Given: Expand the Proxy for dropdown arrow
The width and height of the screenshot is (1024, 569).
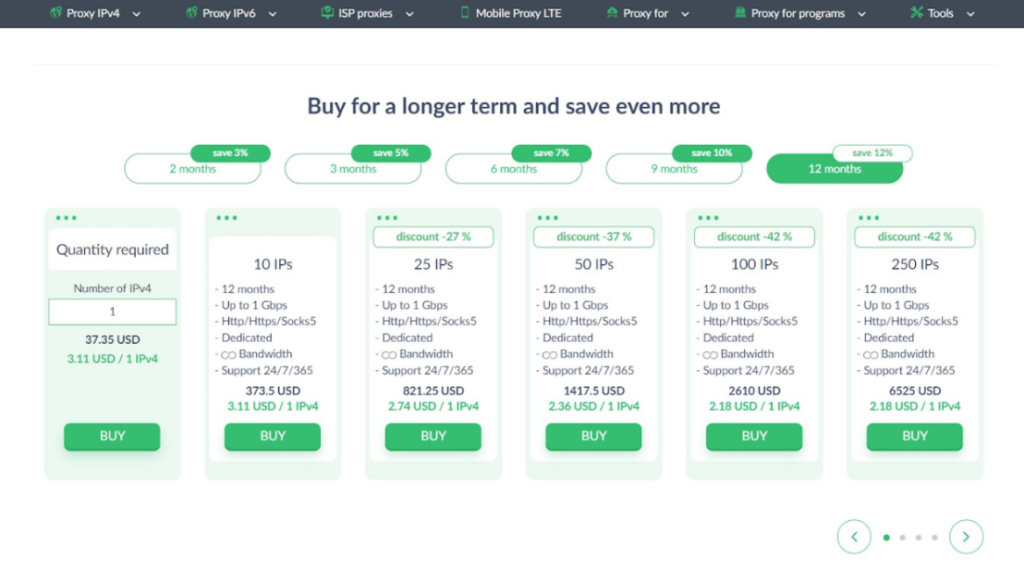Looking at the screenshot, I should pyautogui.click(x=686, y=14).
